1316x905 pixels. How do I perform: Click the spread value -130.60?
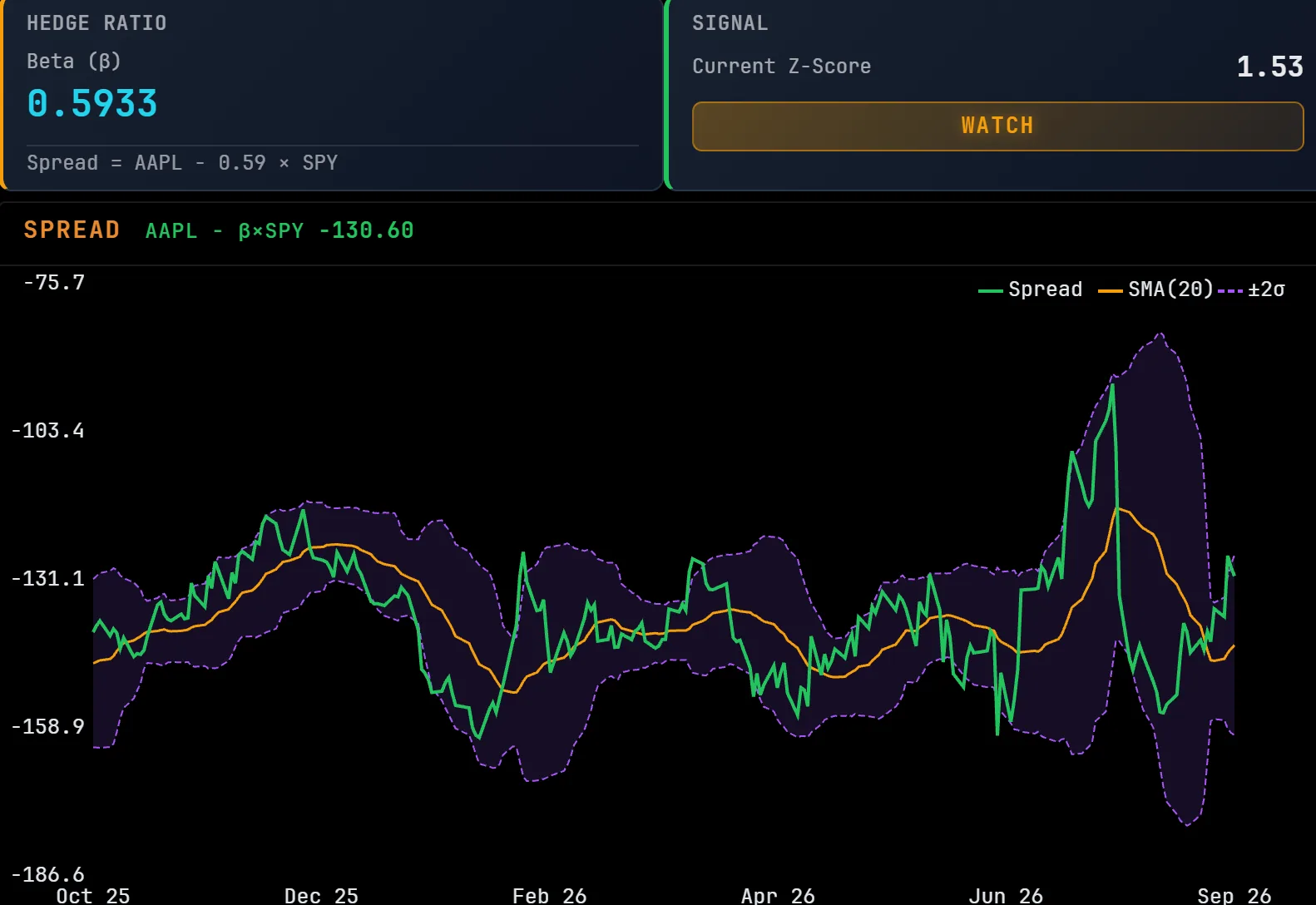click(366, 230)
